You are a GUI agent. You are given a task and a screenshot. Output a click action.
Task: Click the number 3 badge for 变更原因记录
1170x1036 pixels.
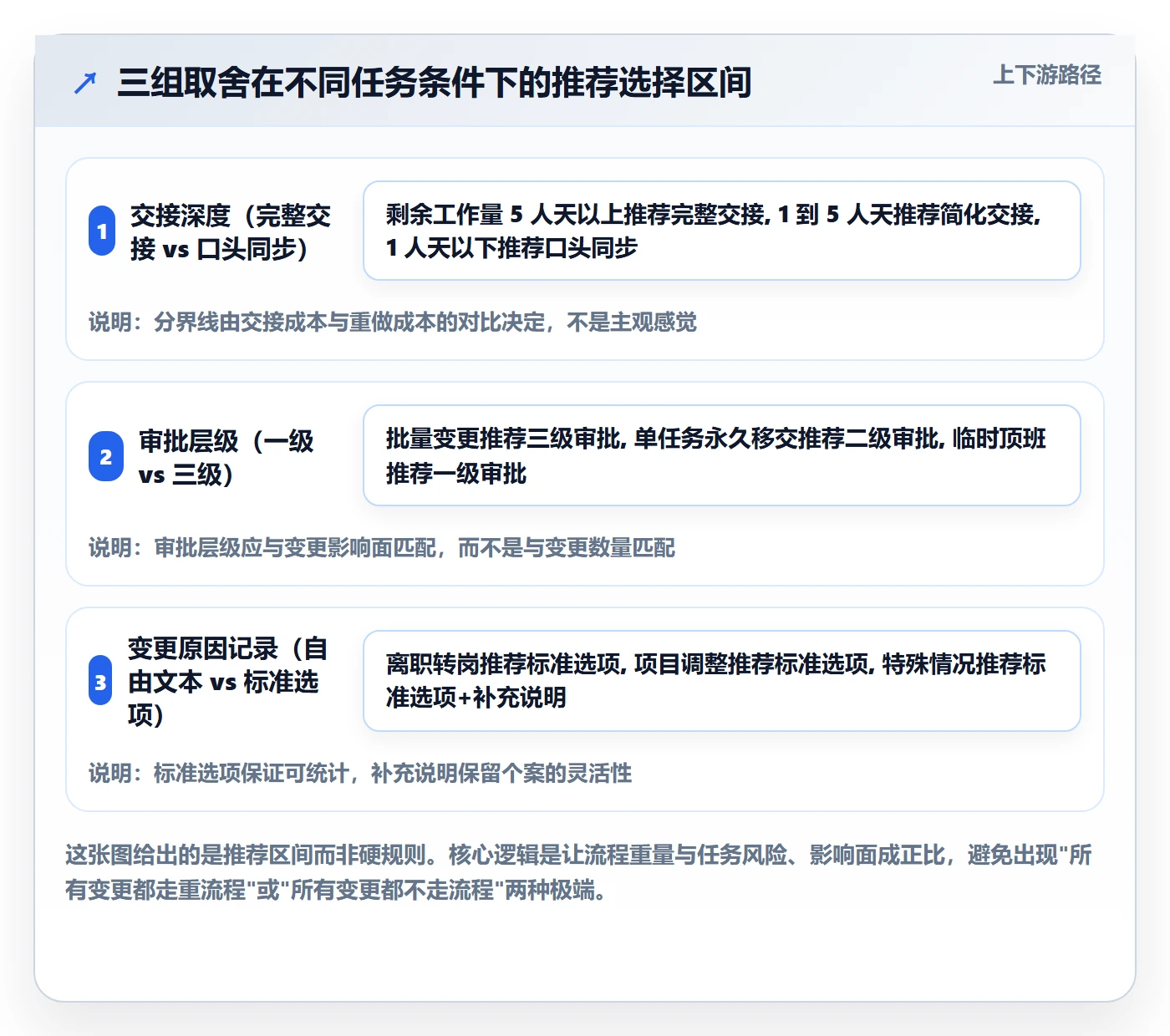(100, 681)
